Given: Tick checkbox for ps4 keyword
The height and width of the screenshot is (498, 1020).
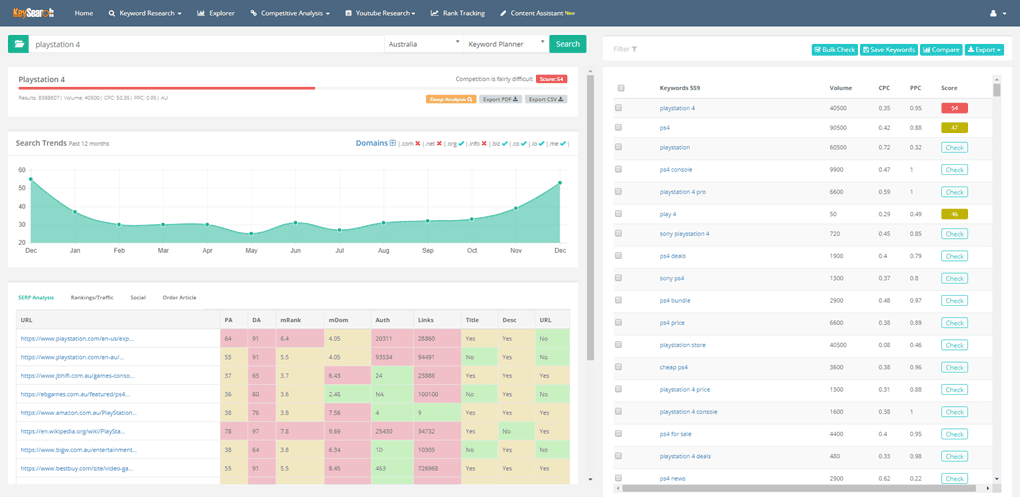Looking at the screenshot, I should [x=618, y=128].
